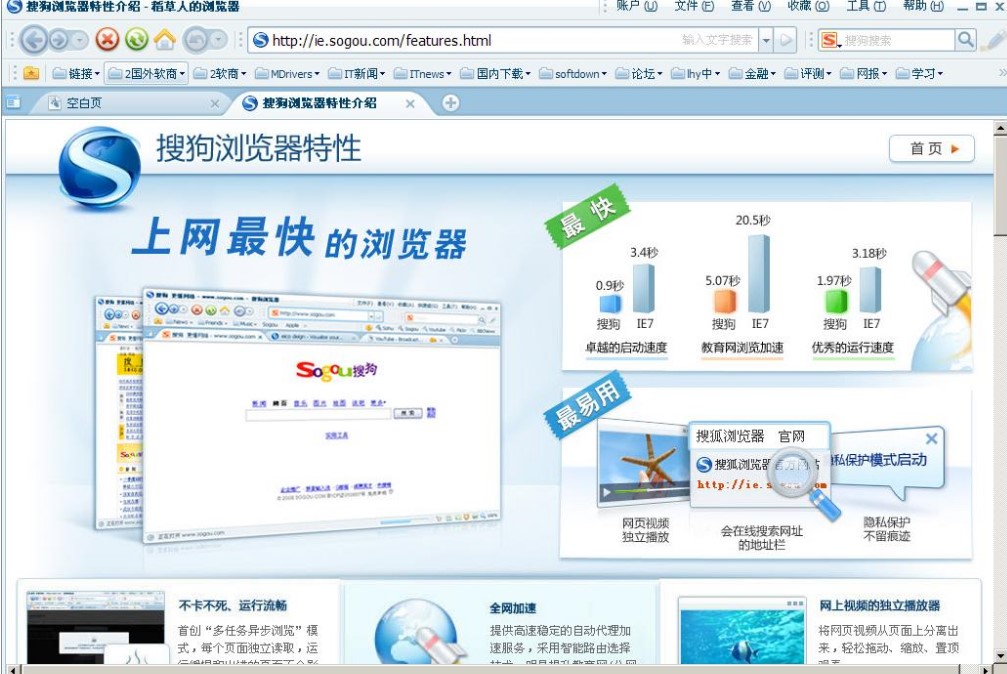Screen dimensions: 1007x674
Task: Go forward with the Forward arrow button
Action: point(58,40)
